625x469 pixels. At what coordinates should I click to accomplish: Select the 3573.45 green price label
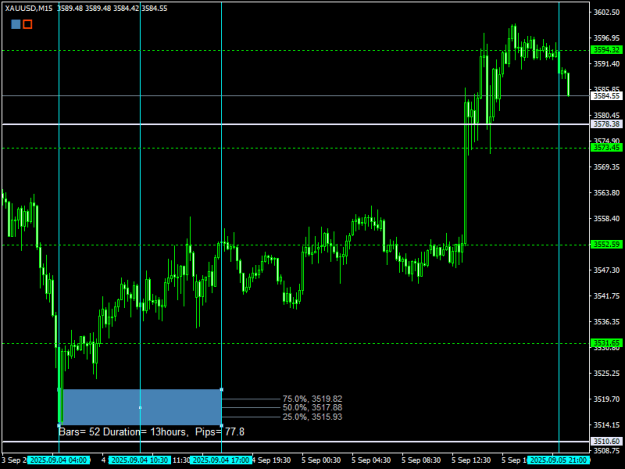pyautogui.click(x=606, y=148)
